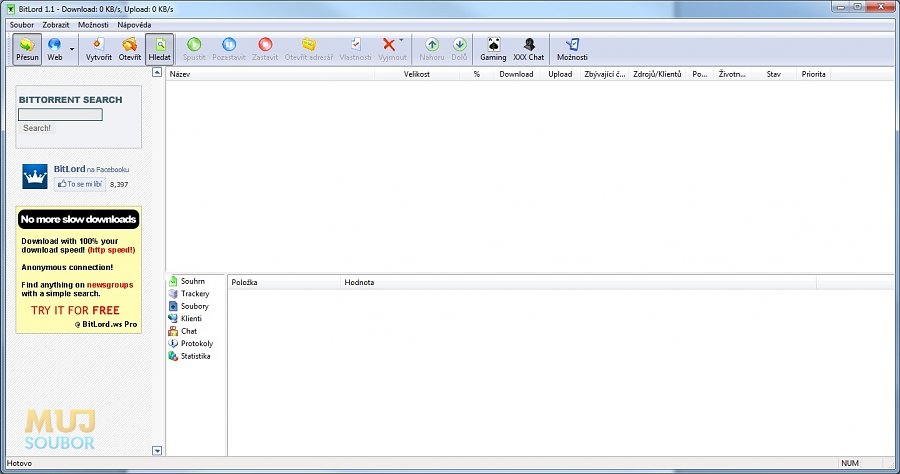Screen dimensions: 900x474
Task: Sort by the Název column header
Action: point(270,74)
